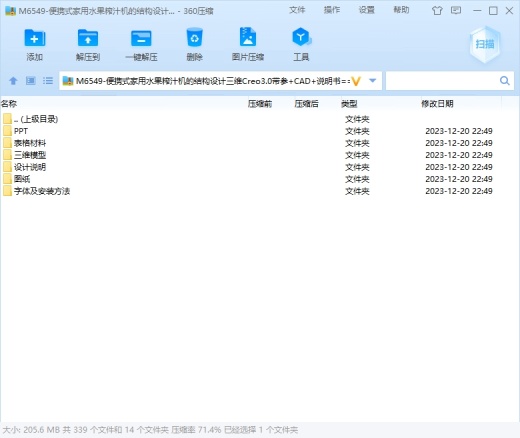
Task: Click the 表格材料 folder icon
Action: (7, 143)
